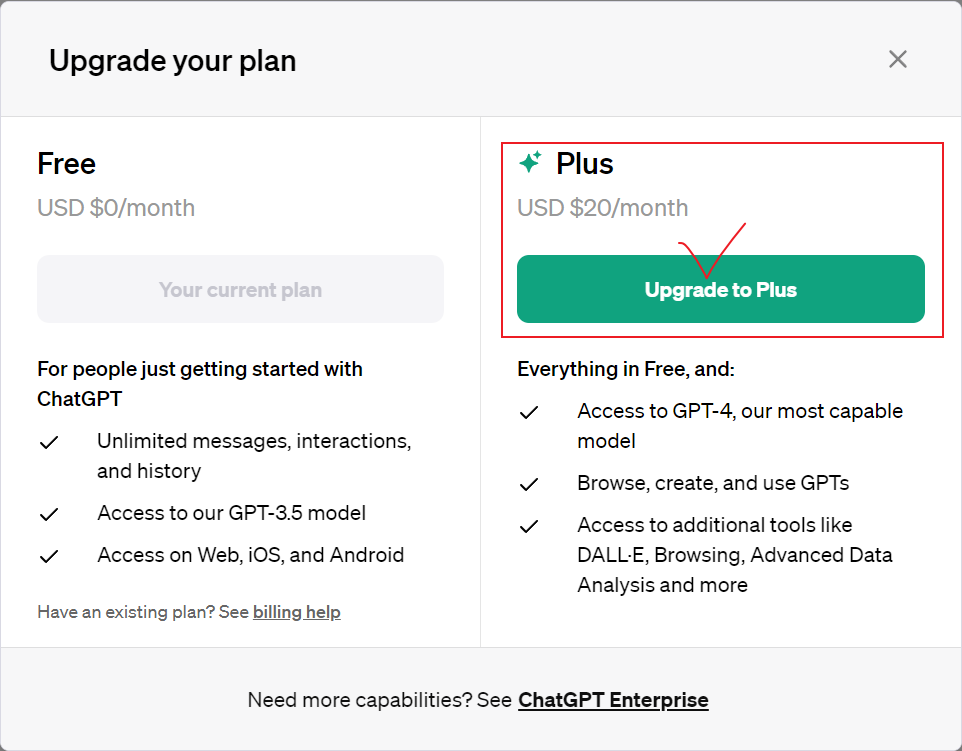The height and width of the screenshot is (751, 962).
Task: Click the Free plan heading
Action: tap(67, 163)
